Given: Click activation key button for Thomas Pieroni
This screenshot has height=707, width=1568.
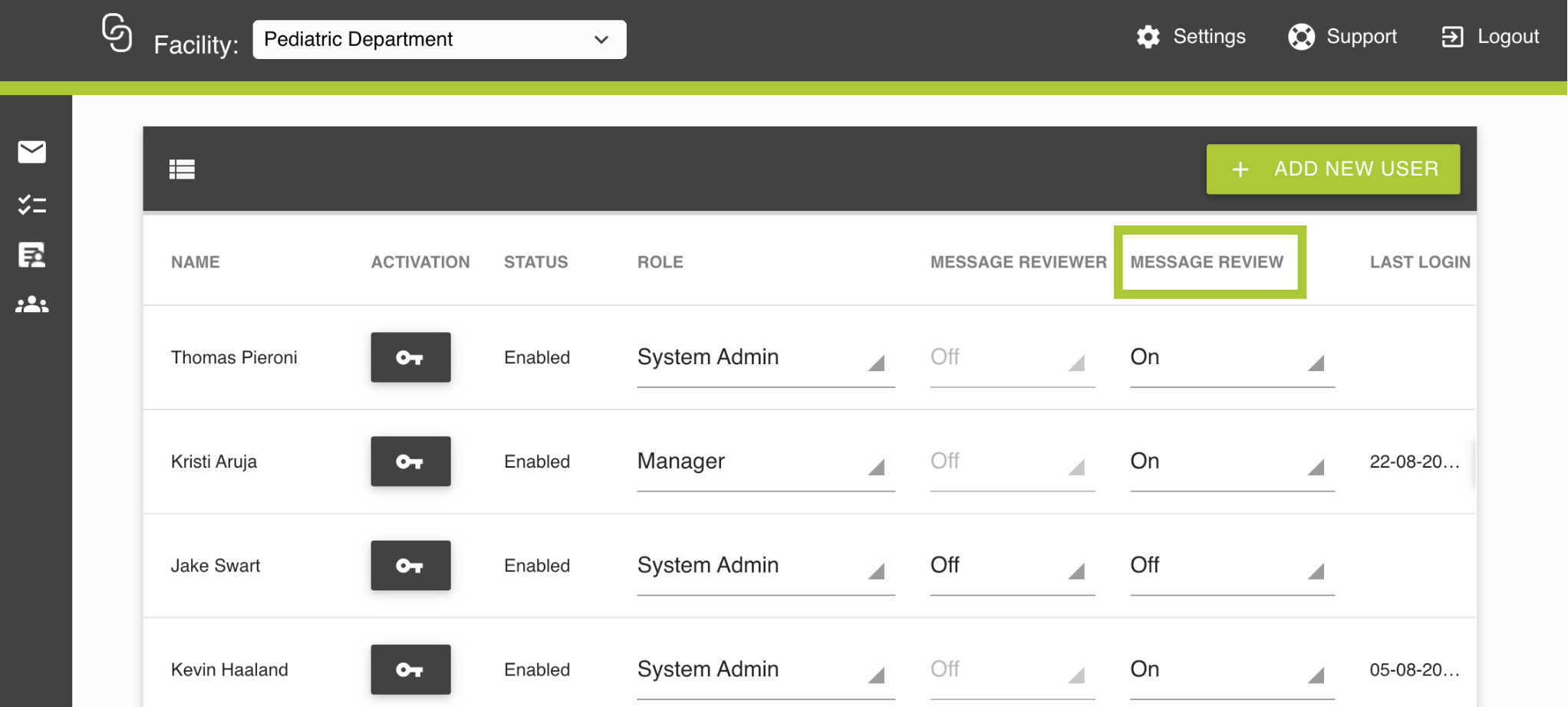Looking at the screenshot, I should (x=410, y=357).
